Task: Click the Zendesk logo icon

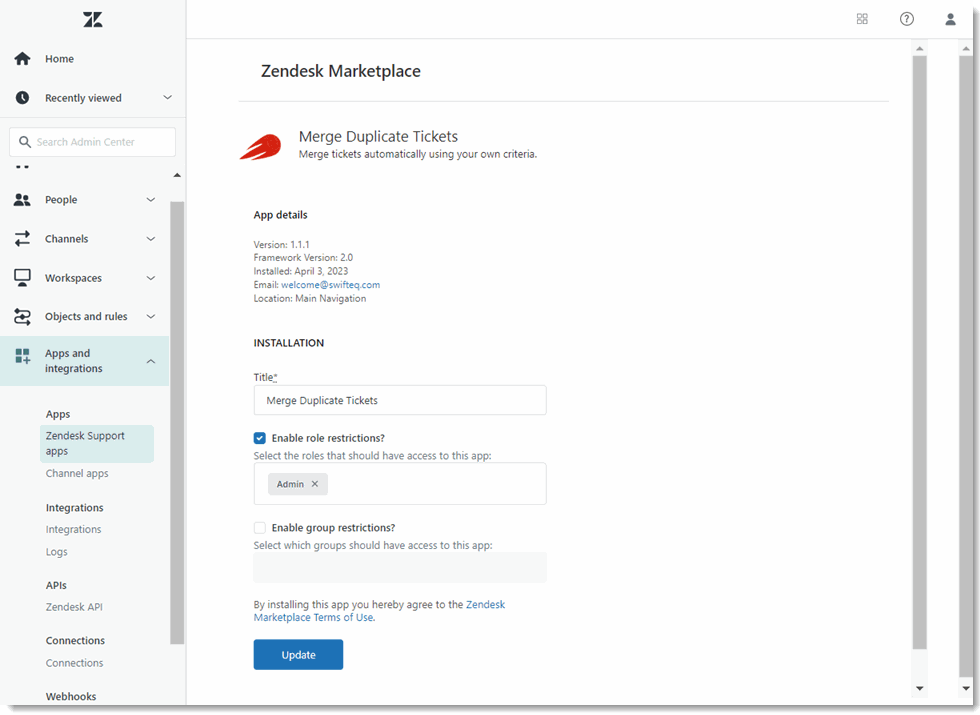Action: click(92, 19)
